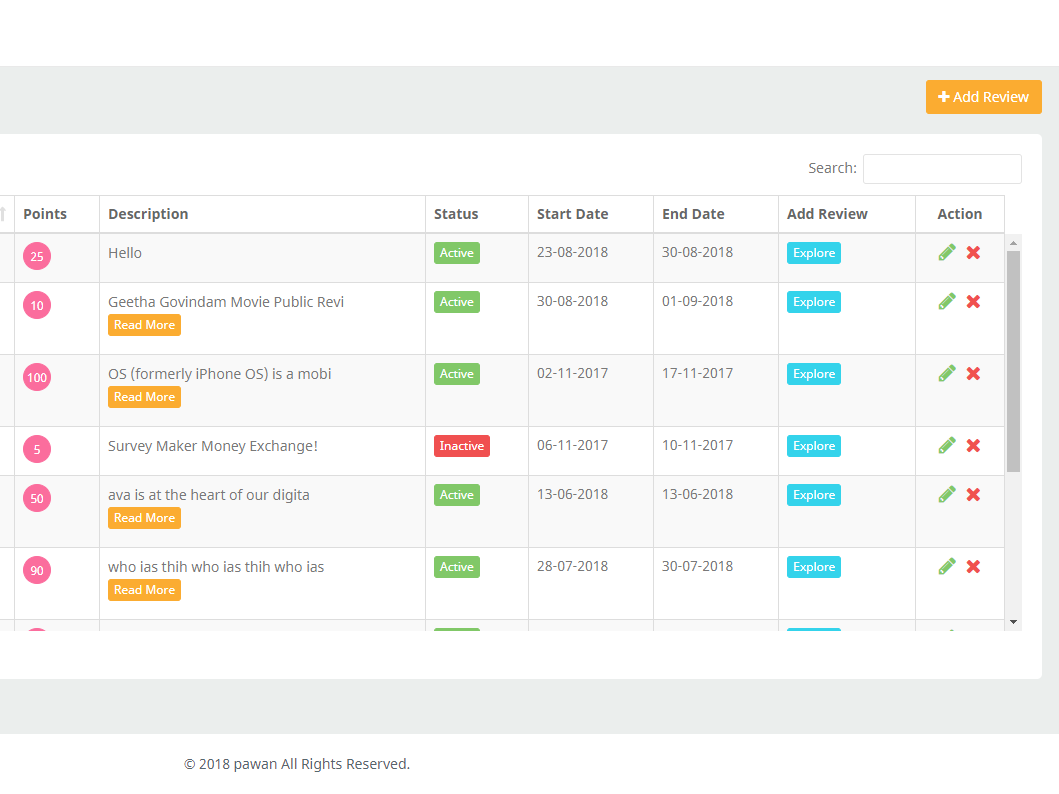
Task: Sort the table by Status column
Action: click(x=456, y=213)
